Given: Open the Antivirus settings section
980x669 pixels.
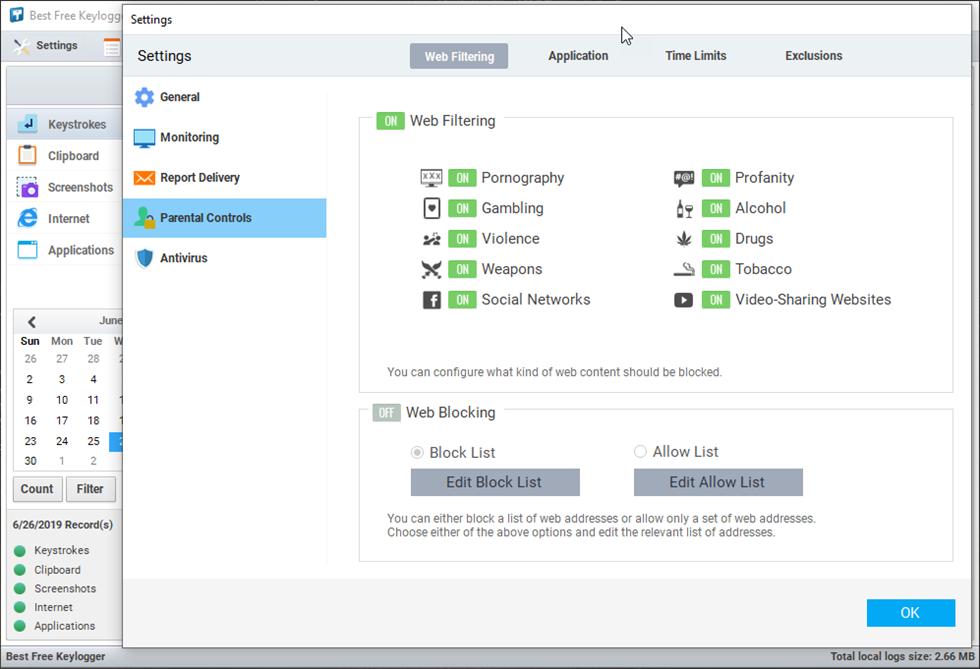Looking at the screenshot, I should (x=224, y=258).
